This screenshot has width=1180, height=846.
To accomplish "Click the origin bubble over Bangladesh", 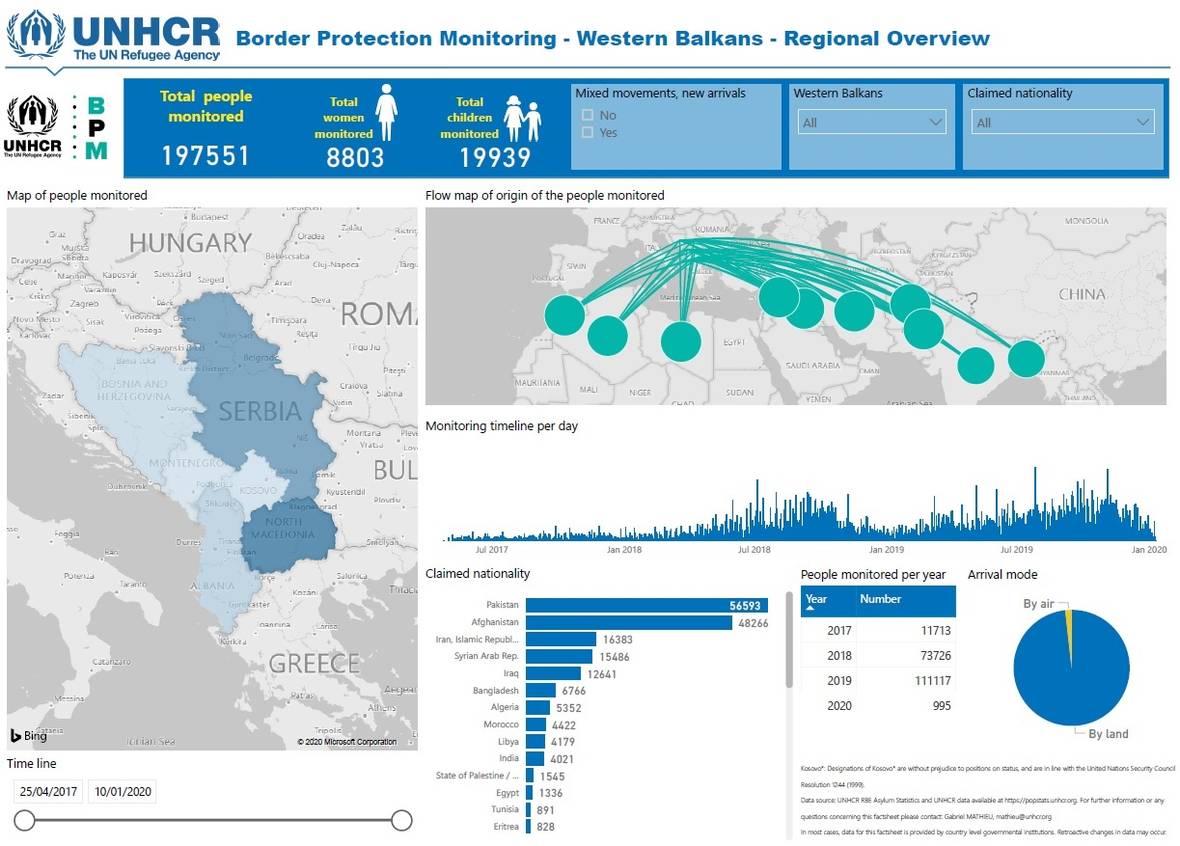I will [1025, 358].
